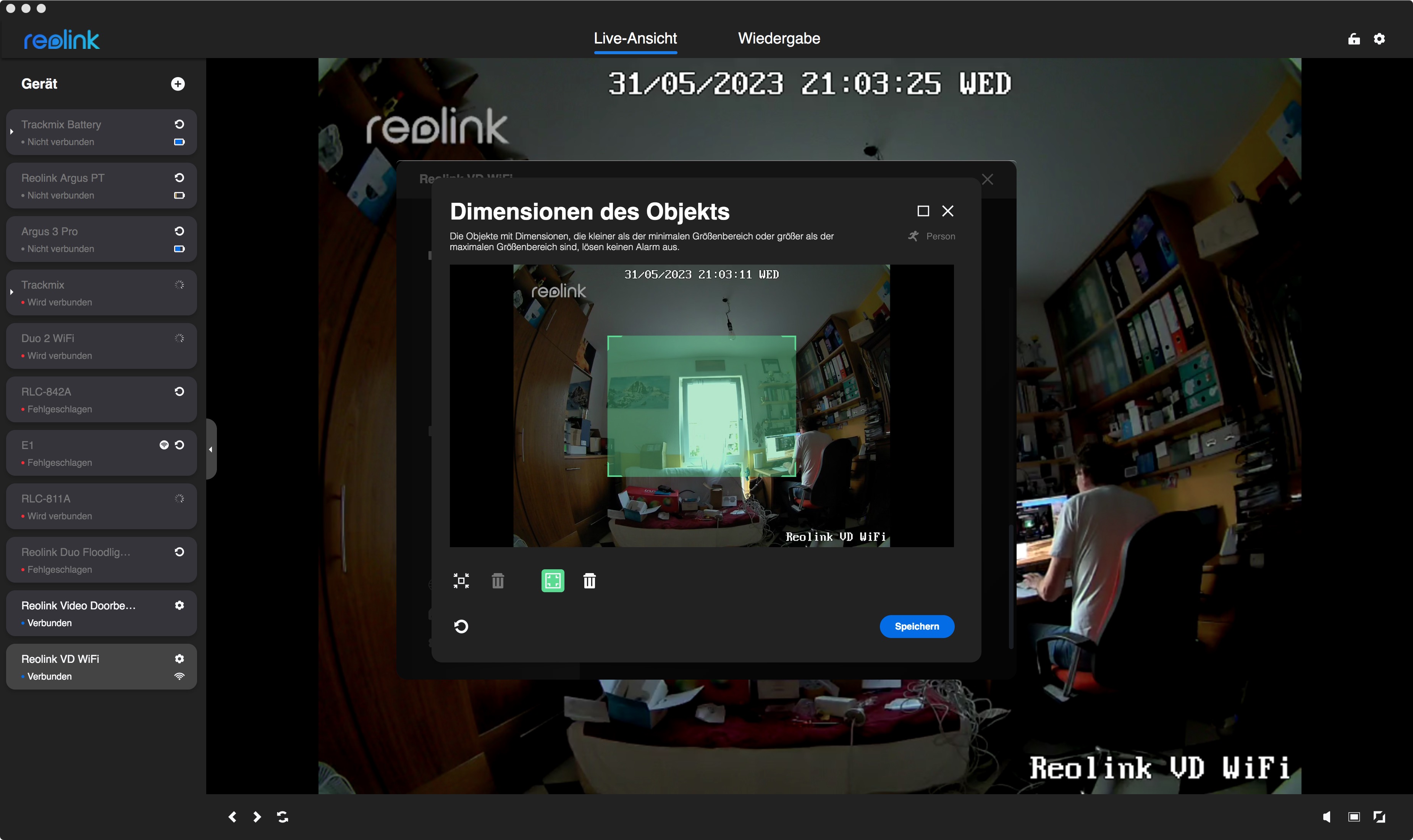
Task: Expand the Trackmix device entry
Action: pos(11,292)
